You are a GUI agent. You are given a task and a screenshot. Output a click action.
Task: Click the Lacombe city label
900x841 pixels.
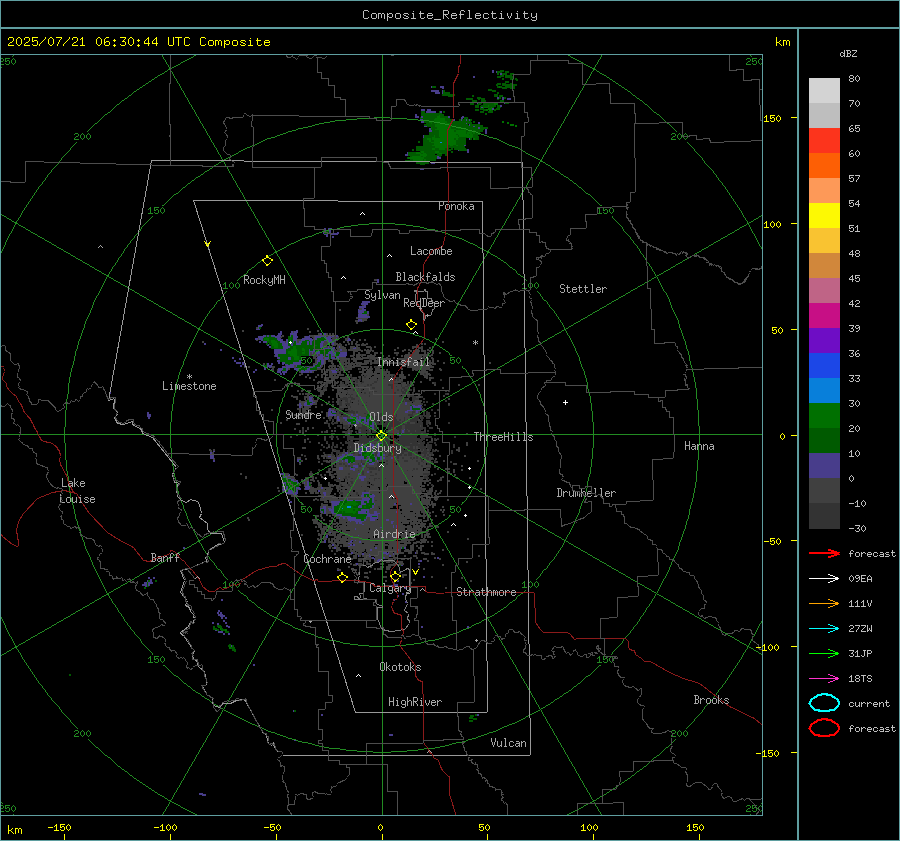coord(431,251)
